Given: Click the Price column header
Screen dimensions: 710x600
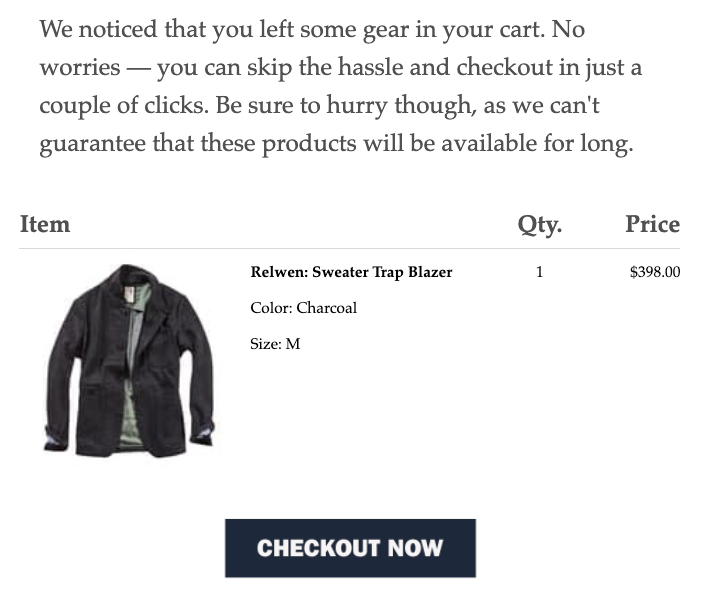Looking at the screenshot, I should pos(652,224).
